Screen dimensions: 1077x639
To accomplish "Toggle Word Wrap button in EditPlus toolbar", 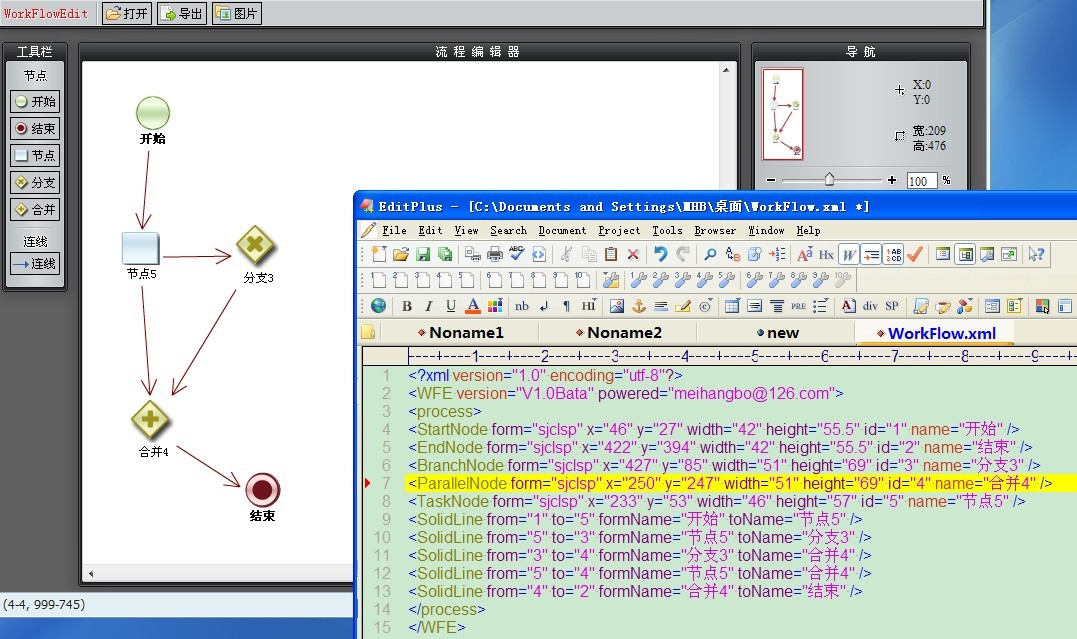I will tap(848, 255).
